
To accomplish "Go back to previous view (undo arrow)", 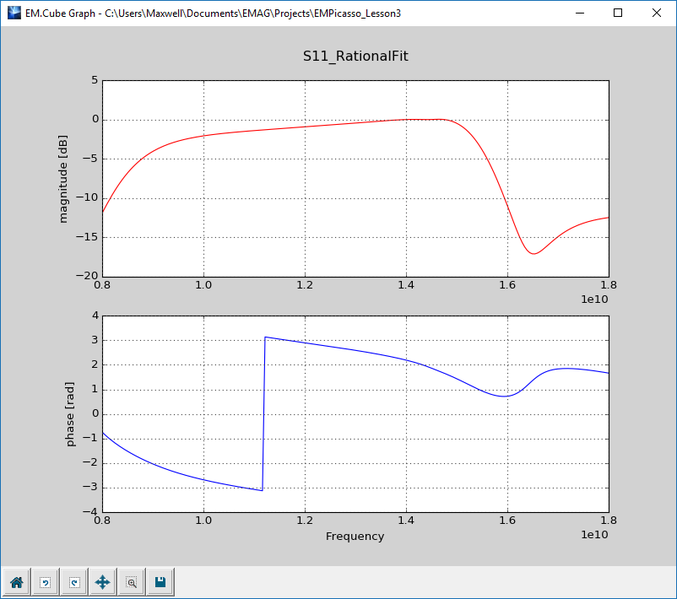I will [45, 583].
